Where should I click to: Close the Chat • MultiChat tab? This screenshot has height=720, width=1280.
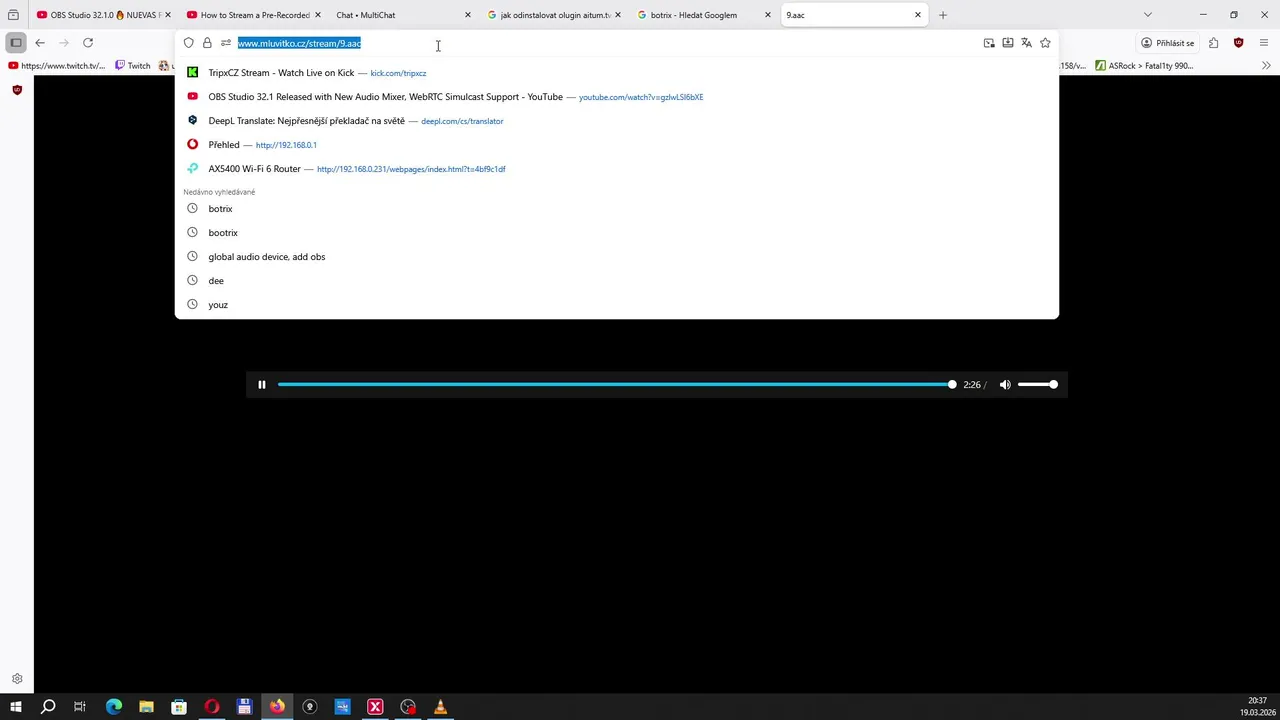tap(467, 15)
